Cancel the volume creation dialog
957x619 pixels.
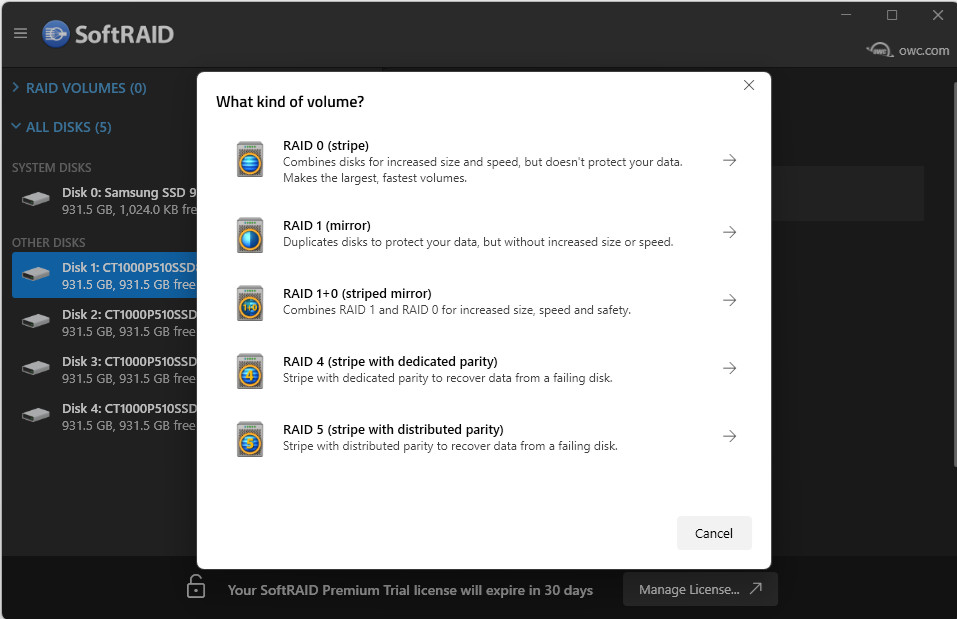(714, 533)
